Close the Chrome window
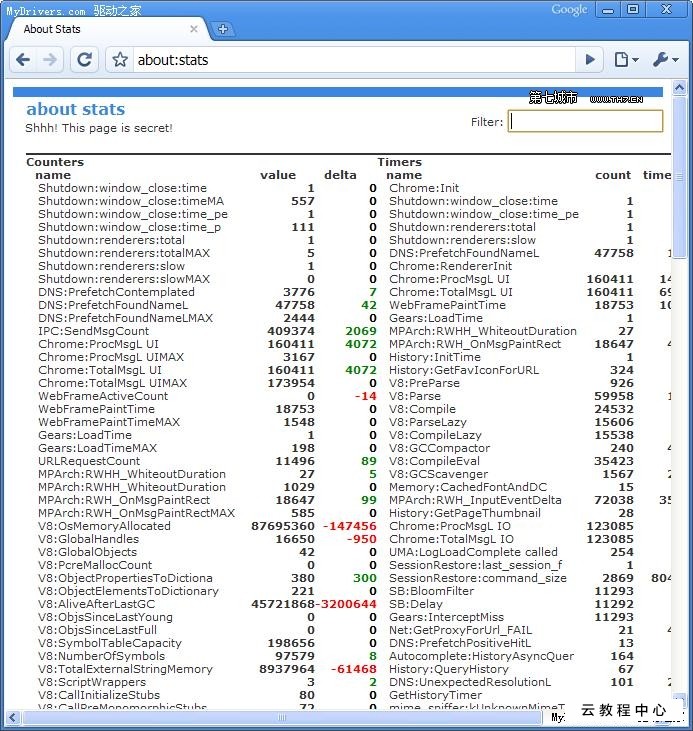This screenshot has height=731, width=693. tap(667, 10)
